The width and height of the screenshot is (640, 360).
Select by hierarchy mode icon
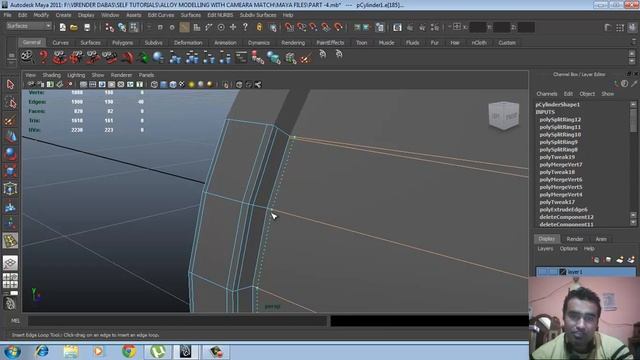pyautogui.click(x=109, y=27)
